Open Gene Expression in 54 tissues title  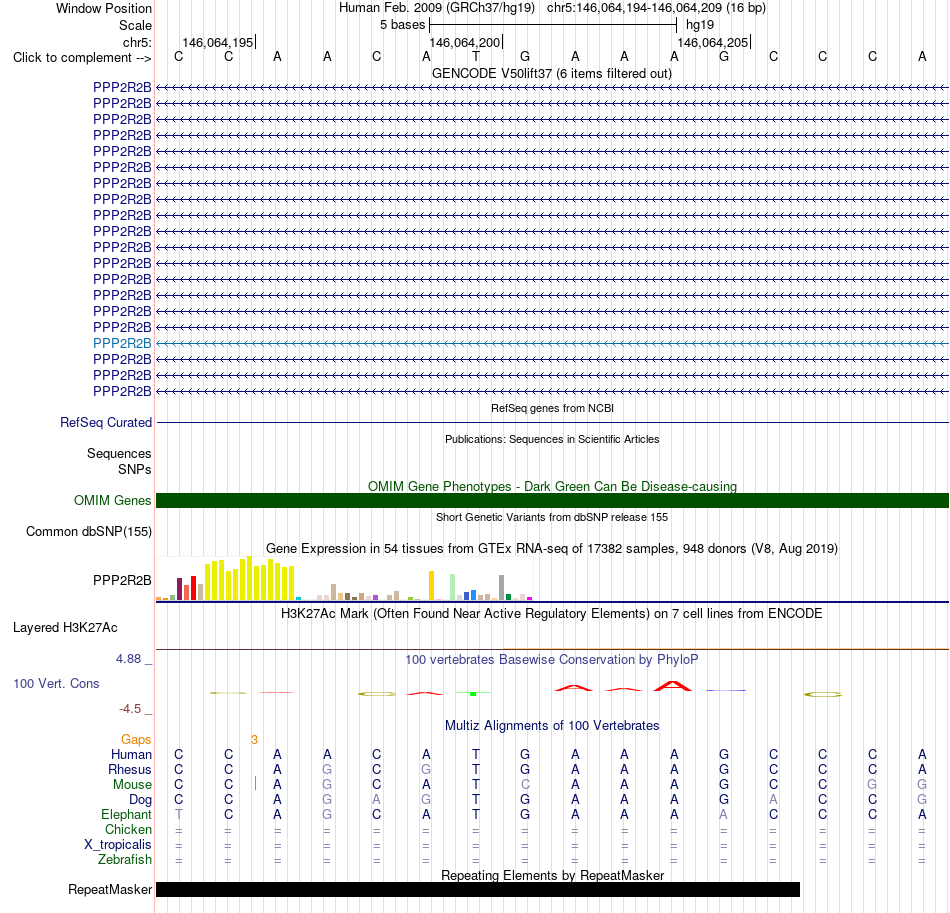552,548
